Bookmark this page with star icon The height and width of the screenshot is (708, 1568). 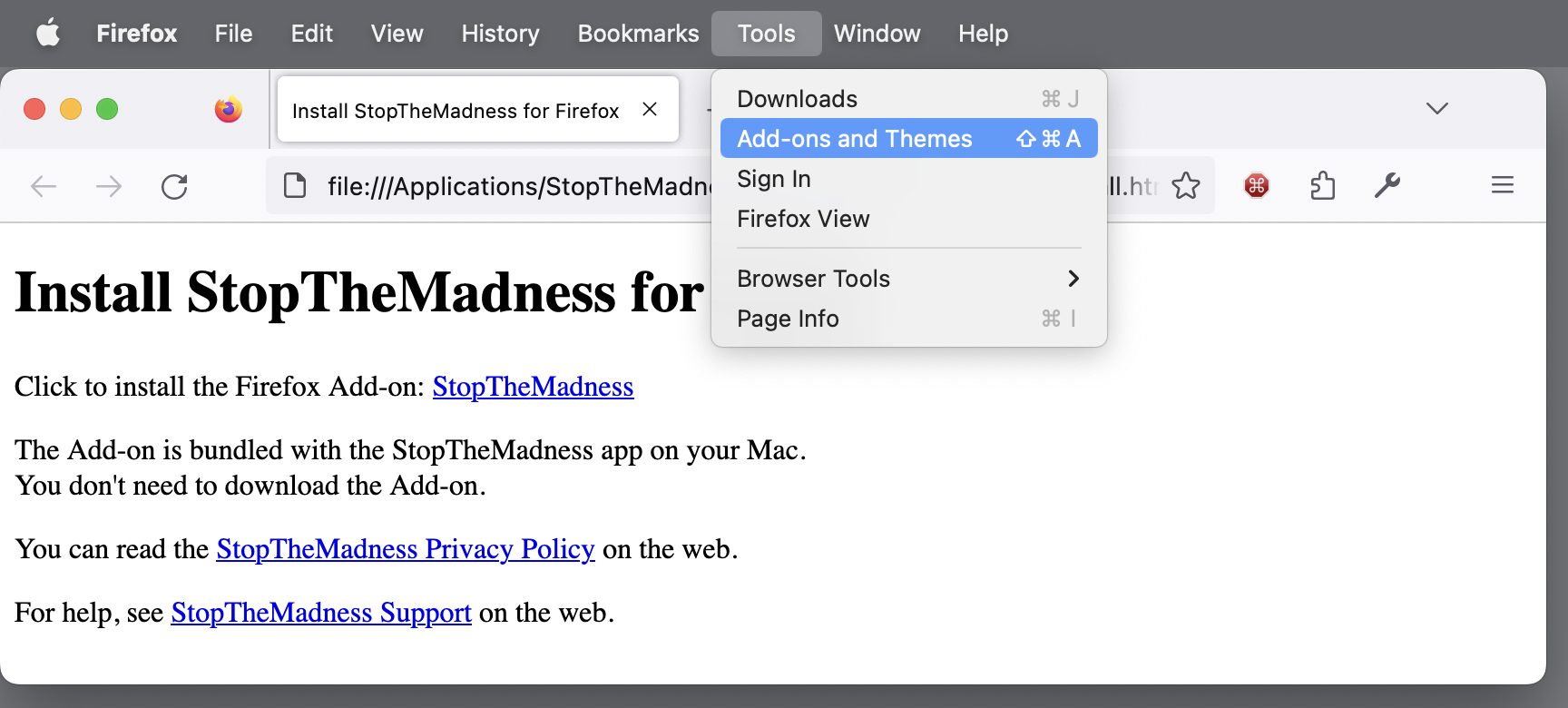1185,186
